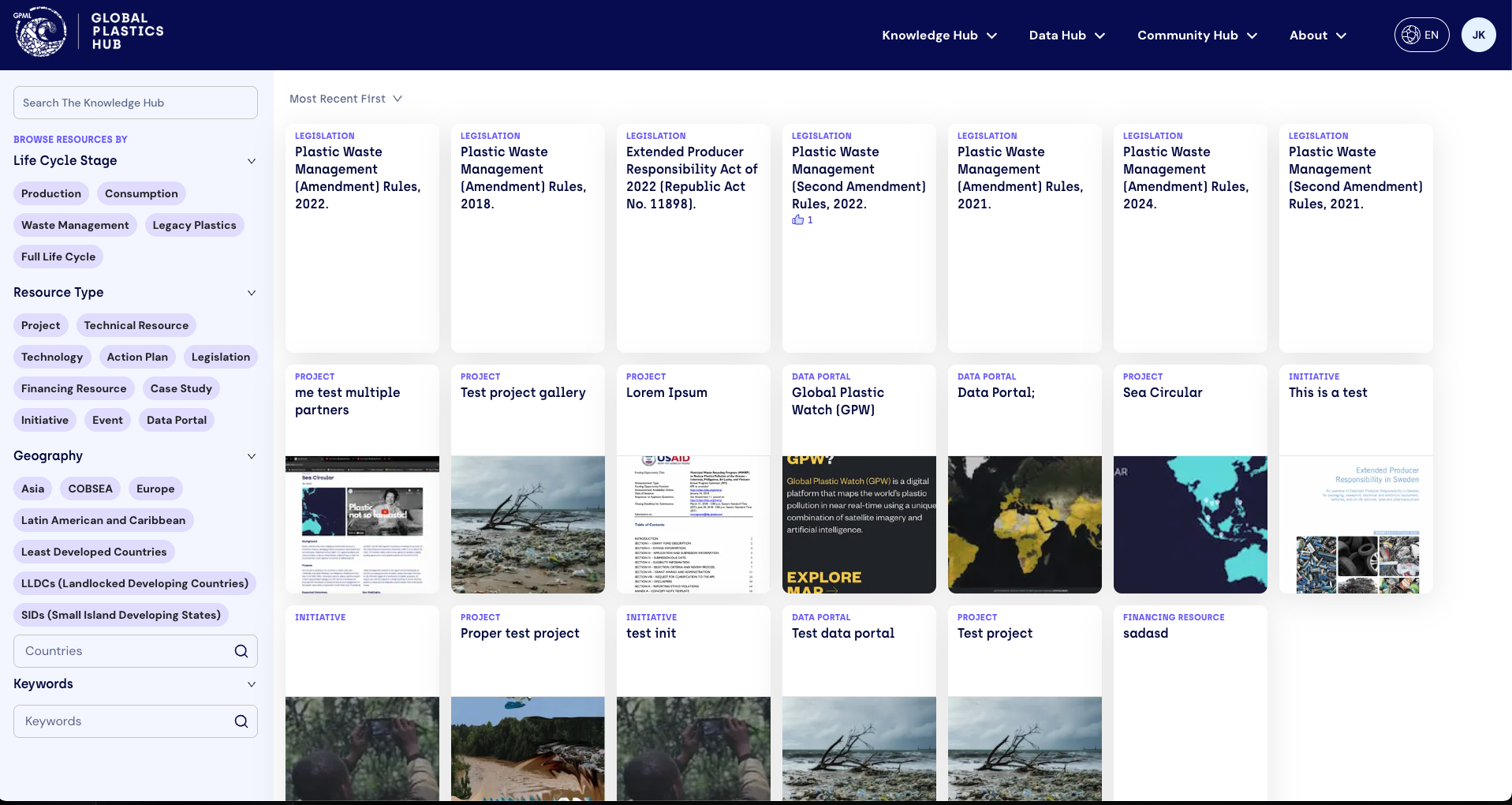The width and height of the screenshot is (1512, 805).
Task: Open the Data Hub menu
Action: [x=1066, y=36]
